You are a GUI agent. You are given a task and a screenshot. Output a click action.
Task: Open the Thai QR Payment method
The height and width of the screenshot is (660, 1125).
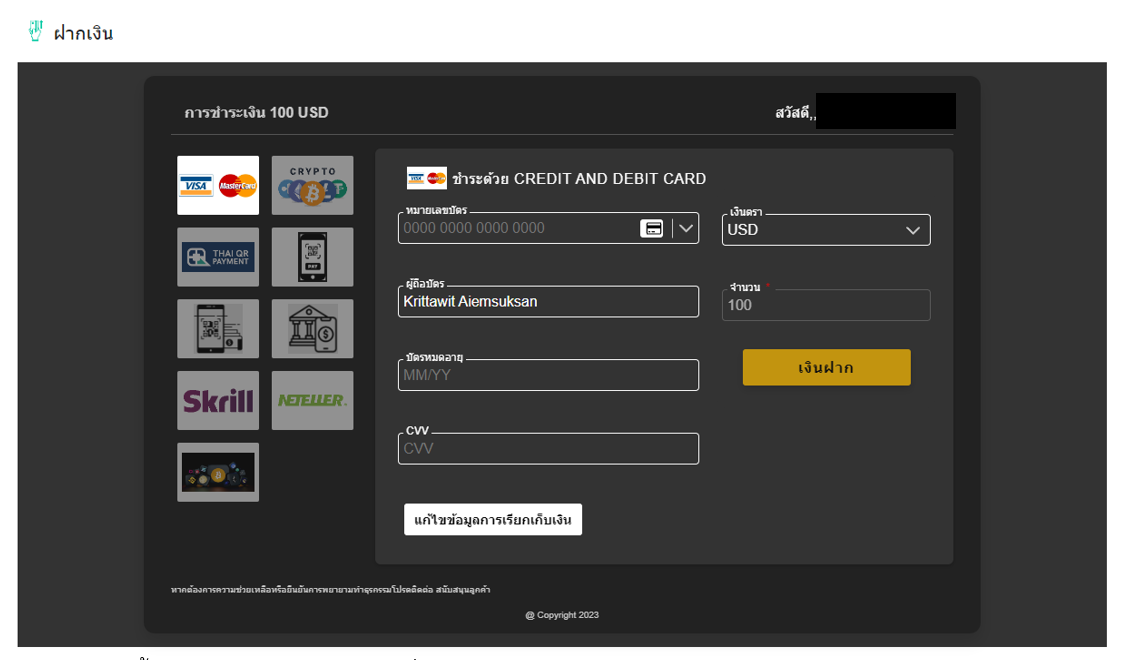(x=217, y=257)
